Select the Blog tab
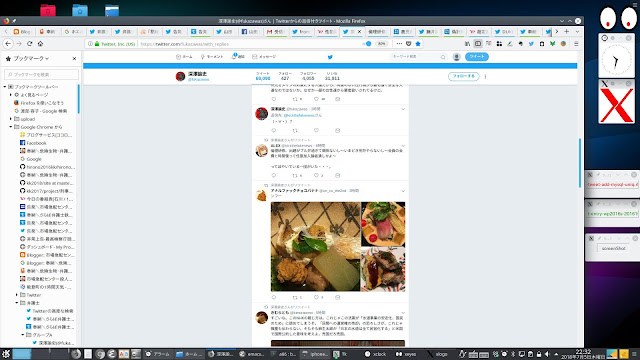This screenshot has width=640, height=360. pos(22,31)
